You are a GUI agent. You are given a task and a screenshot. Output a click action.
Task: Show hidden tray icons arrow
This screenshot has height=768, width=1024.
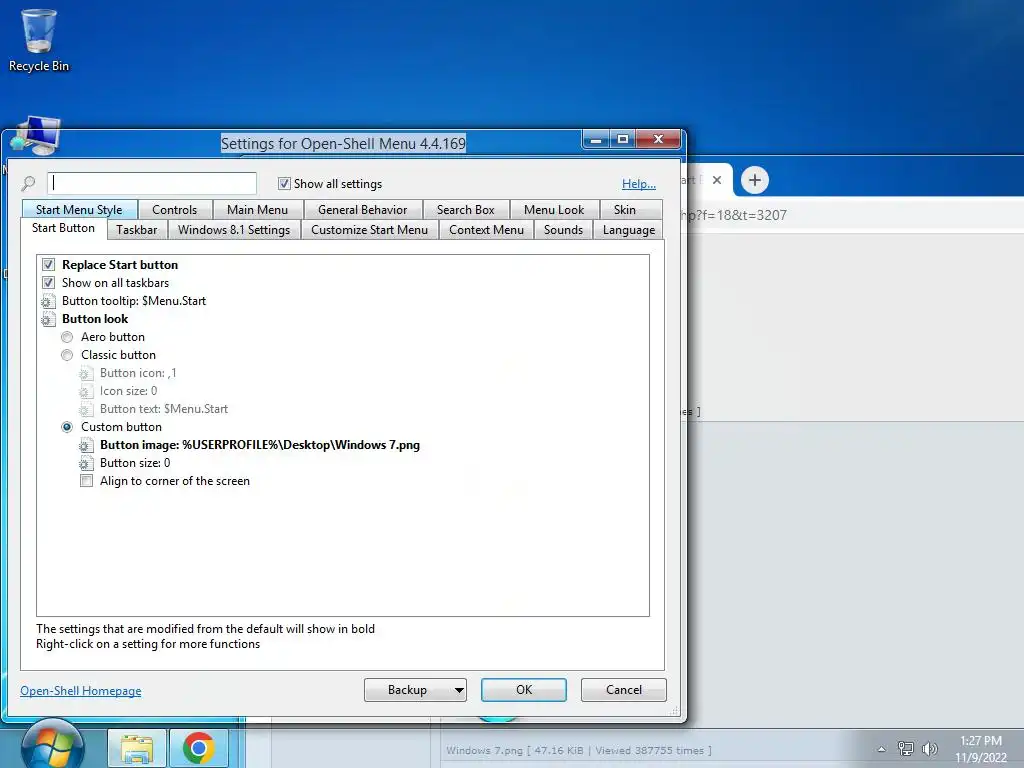click(x=882, y=749)
